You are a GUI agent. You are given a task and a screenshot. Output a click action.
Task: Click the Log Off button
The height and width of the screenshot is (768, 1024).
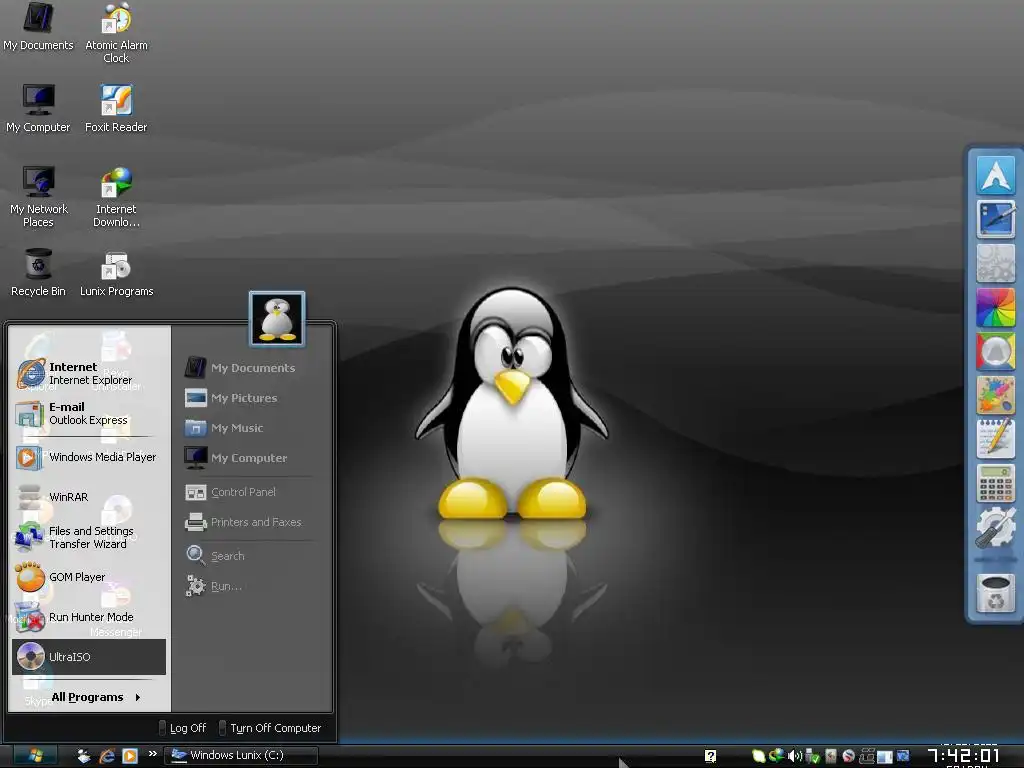click(x=183, y=728)
